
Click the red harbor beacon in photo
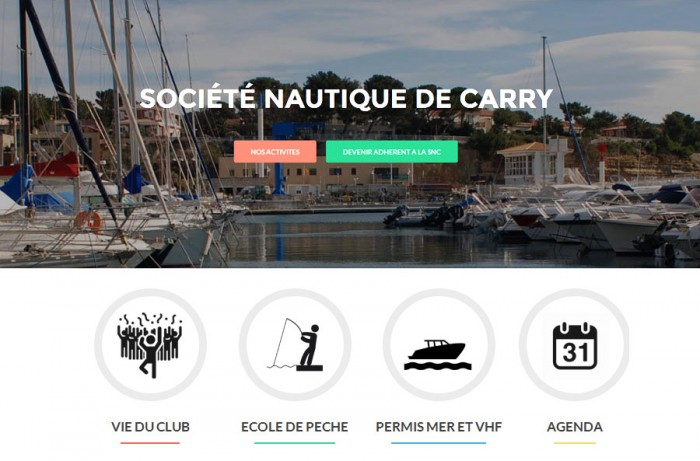click(x=602, y=163)
